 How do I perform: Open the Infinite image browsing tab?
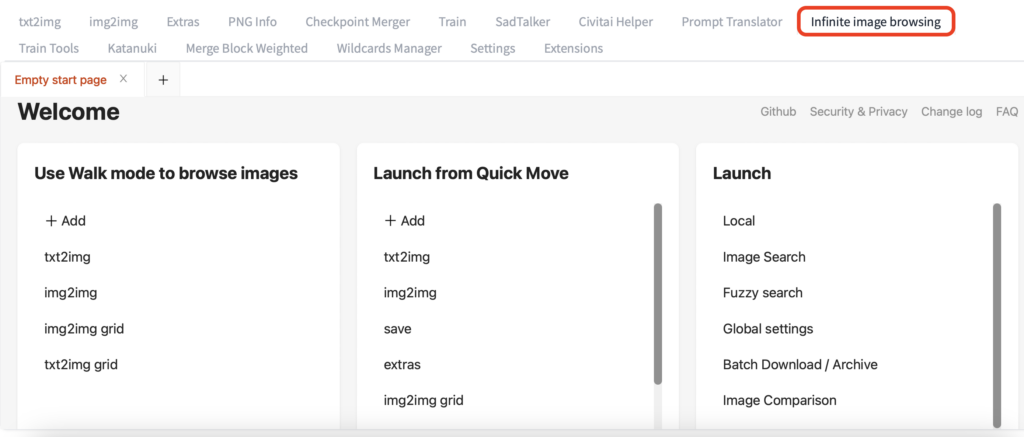tap(875, 21)
